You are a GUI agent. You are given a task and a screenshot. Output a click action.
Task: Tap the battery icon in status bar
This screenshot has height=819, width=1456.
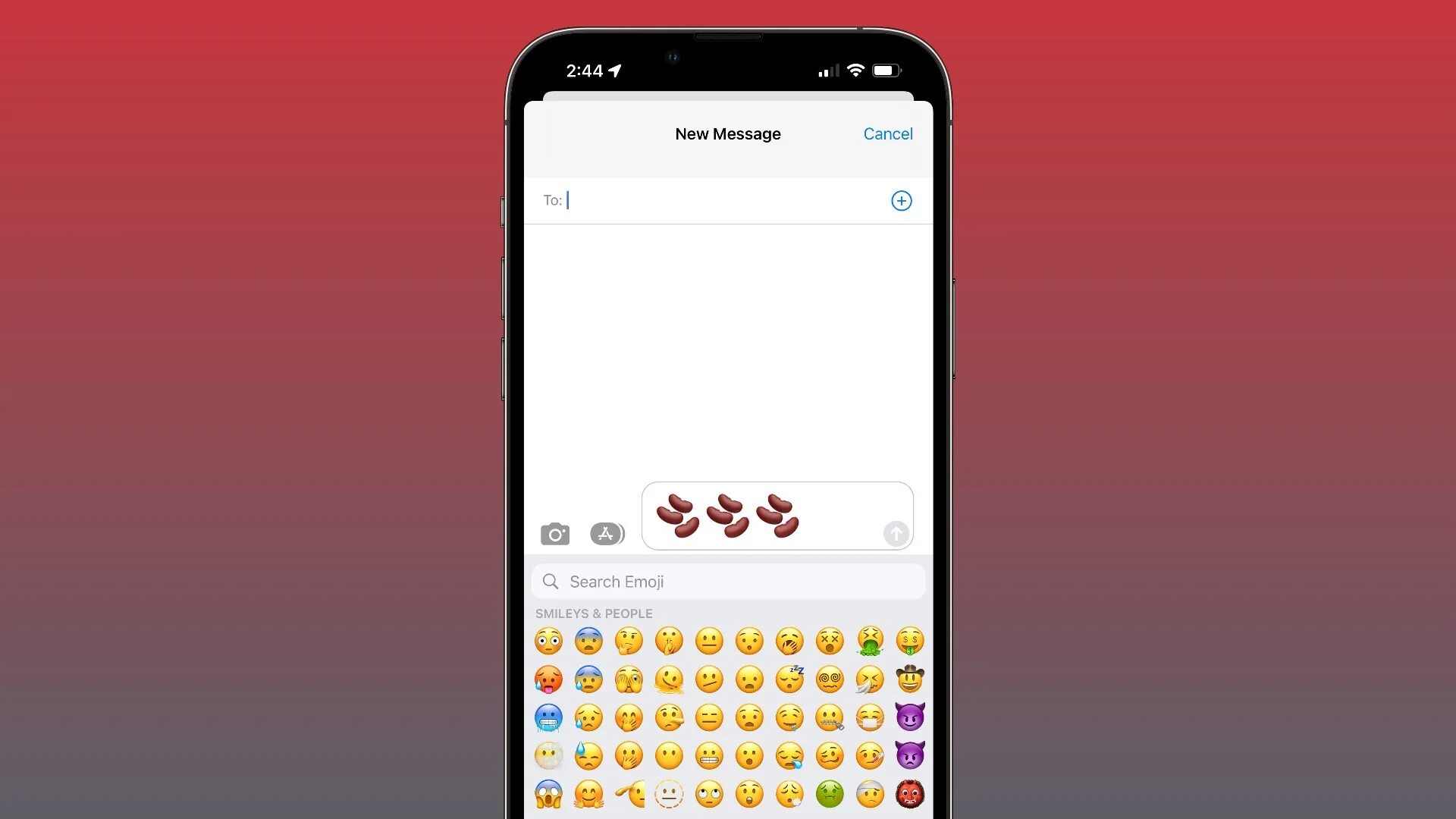pos(885,70)
